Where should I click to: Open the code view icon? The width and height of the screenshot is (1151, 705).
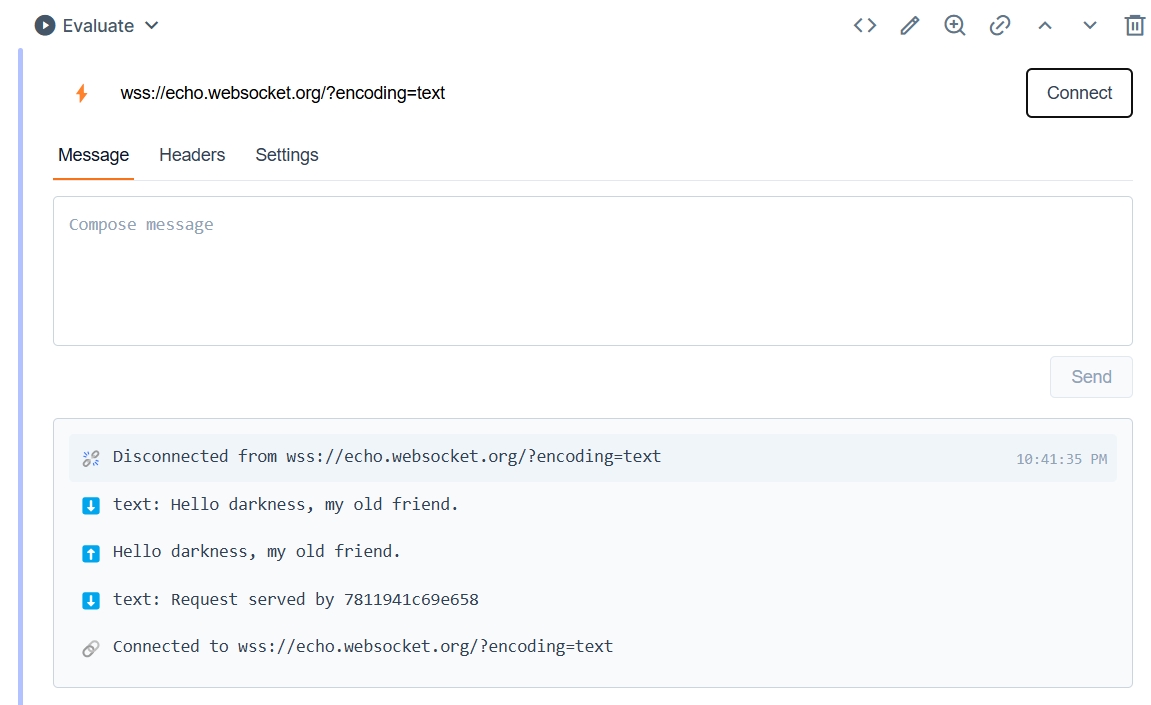[865, 25]
